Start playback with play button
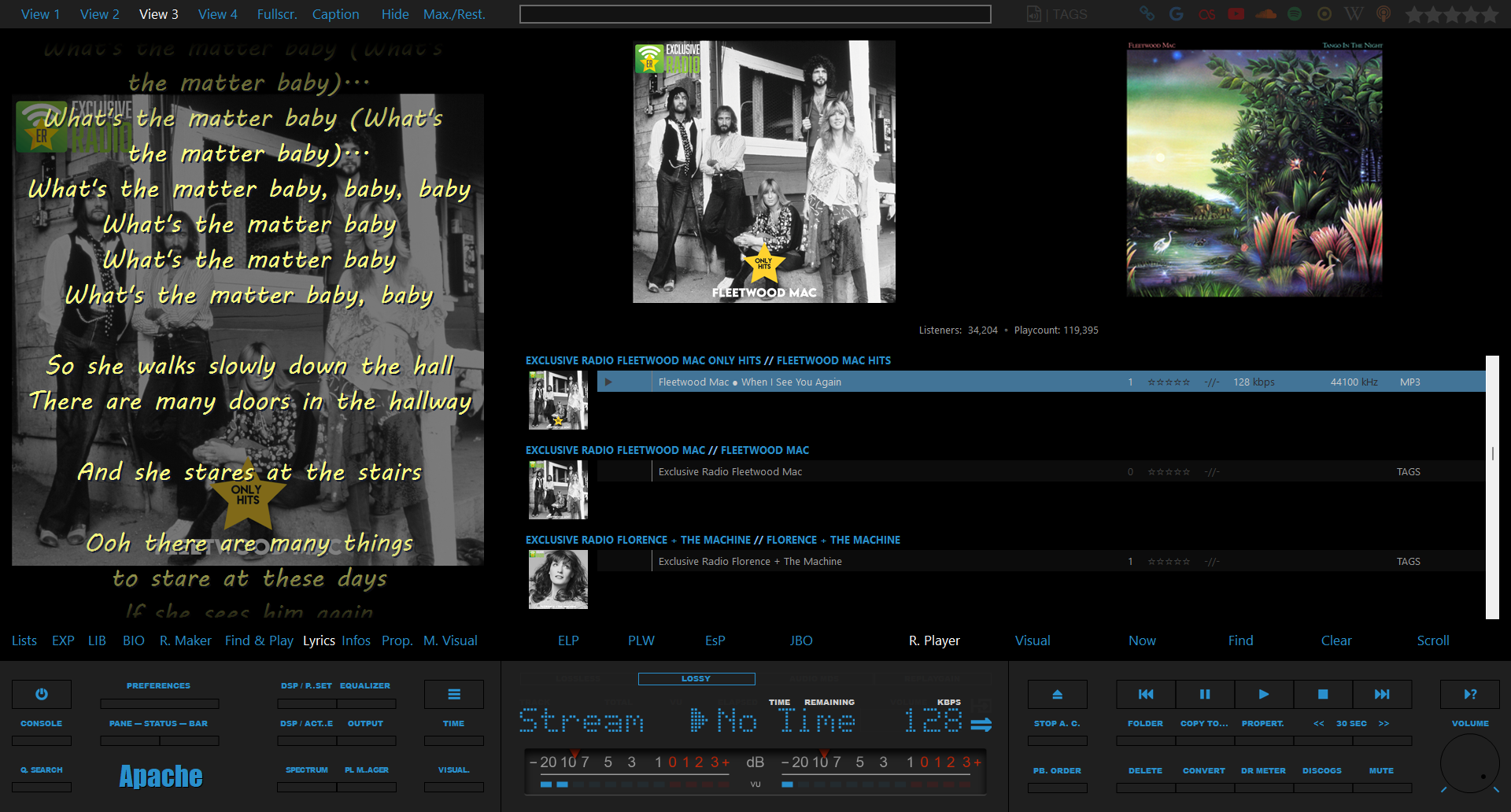Image resolution: width=1511 pixels, height=812 pixels. 1264,694
